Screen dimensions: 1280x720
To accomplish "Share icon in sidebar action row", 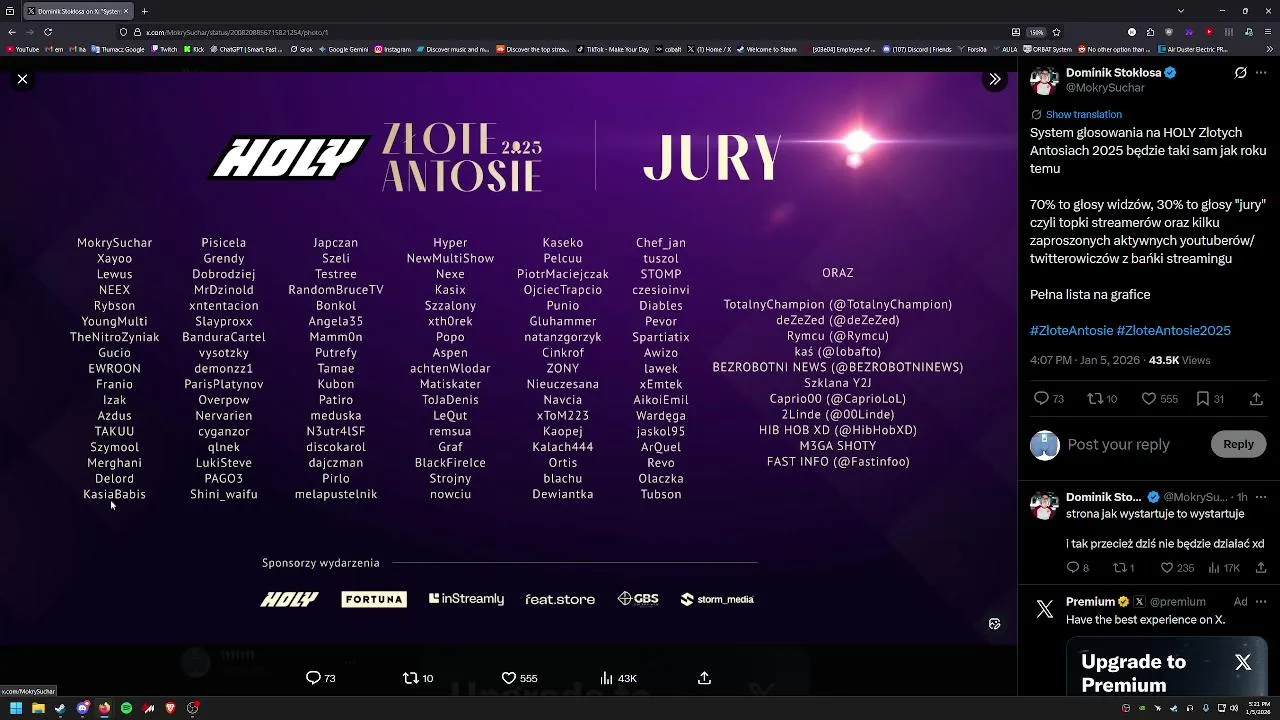I will (x=1256, y=398).
